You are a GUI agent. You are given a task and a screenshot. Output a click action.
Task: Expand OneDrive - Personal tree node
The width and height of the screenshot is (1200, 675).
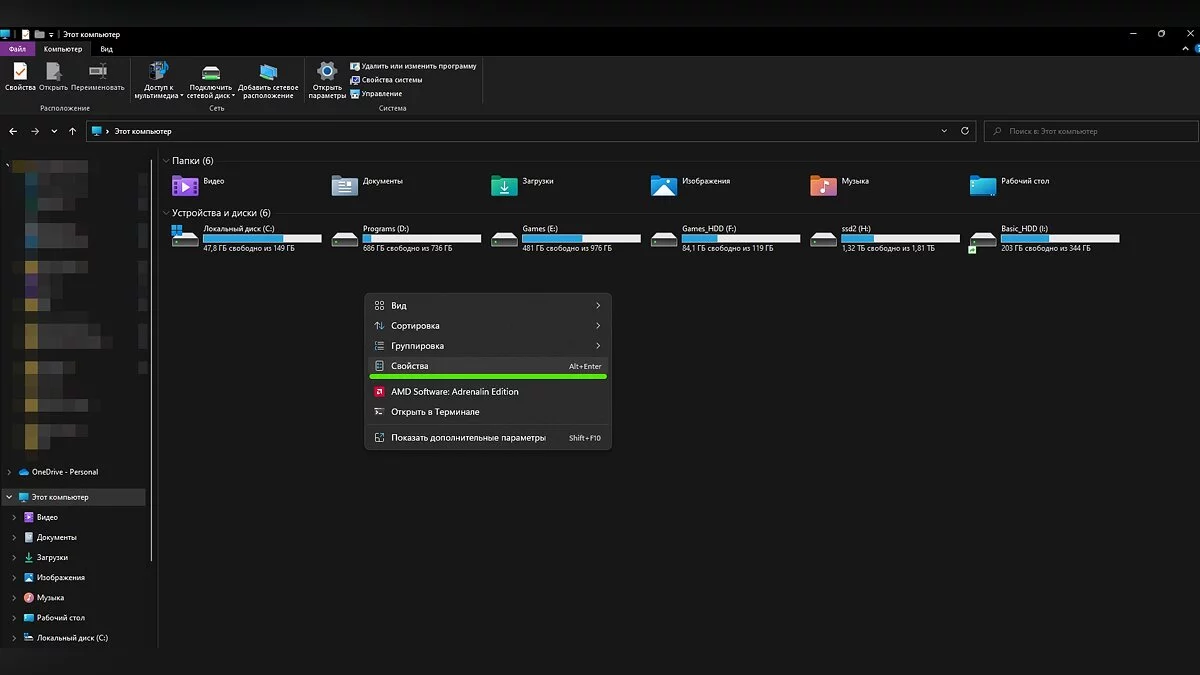[x=10, y=472]
